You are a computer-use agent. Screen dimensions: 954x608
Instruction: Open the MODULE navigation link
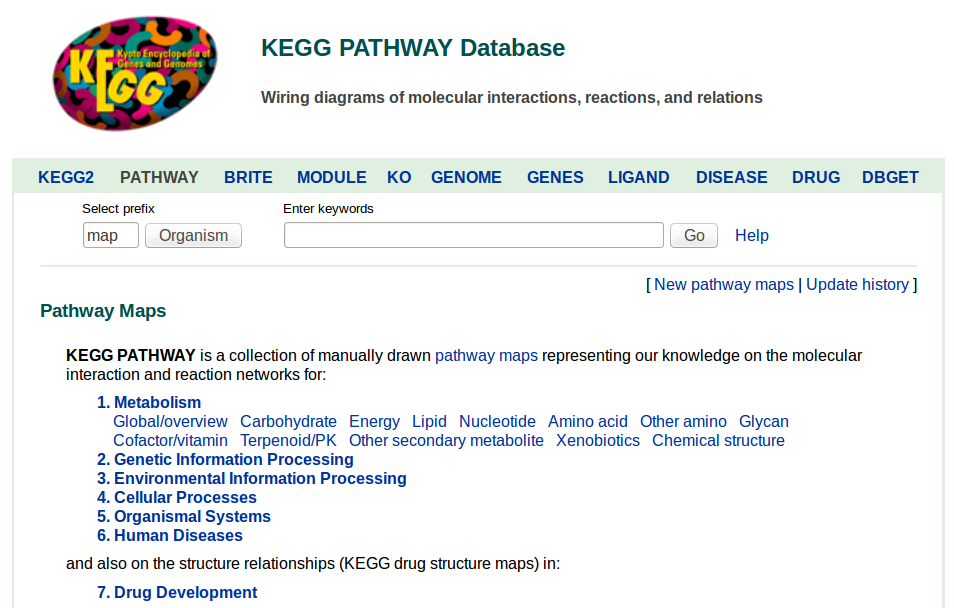tap(332, 177)
